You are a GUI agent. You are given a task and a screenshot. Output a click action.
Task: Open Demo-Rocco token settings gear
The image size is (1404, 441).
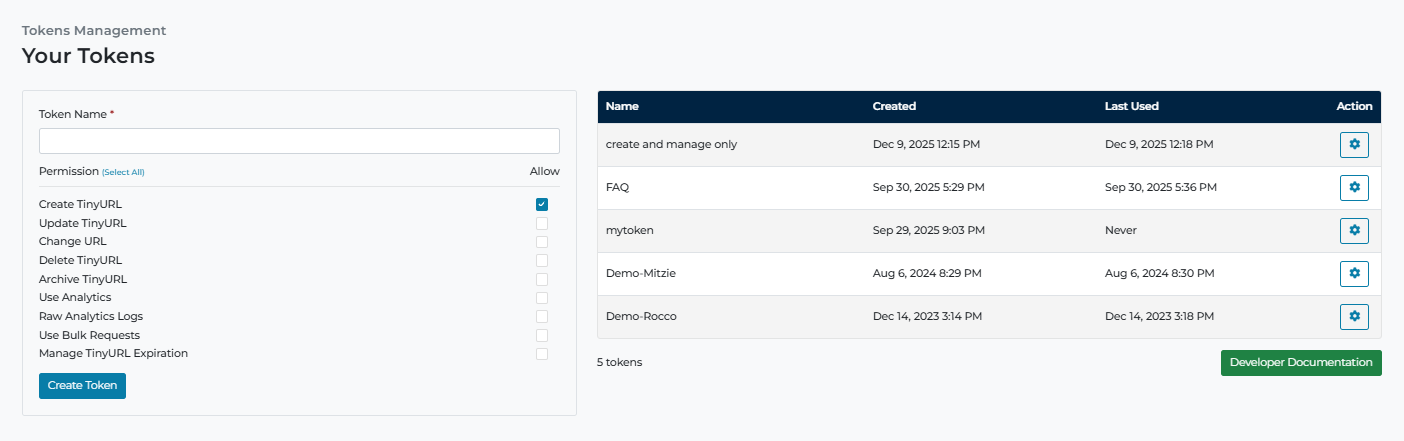tap(1354, 317)
